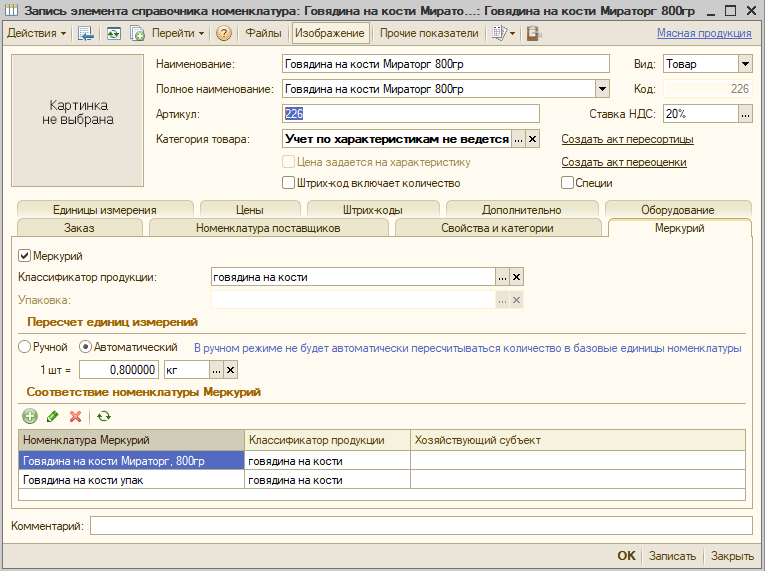765x571 pixels.
Task: Toggle the Меркурий checkbox
Action: pyautogui.click(x=24, y=256)
